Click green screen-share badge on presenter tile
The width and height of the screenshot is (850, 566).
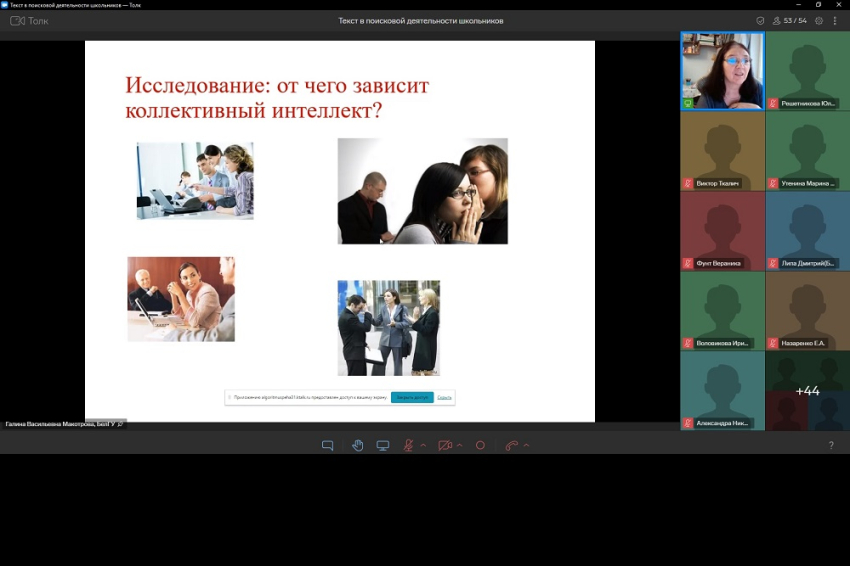(x=688, y=103)
